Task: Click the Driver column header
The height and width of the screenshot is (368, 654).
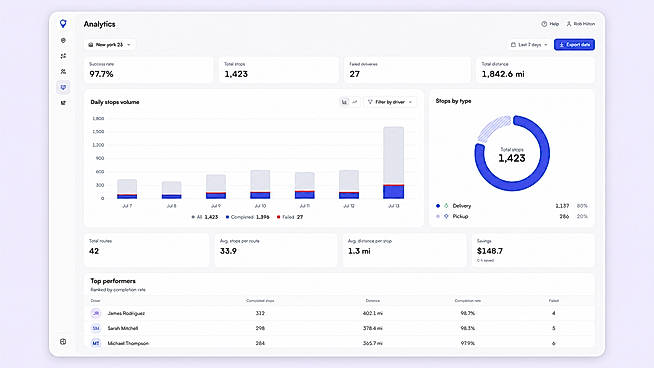Action: pyautogui.click(x=96, y=300)
